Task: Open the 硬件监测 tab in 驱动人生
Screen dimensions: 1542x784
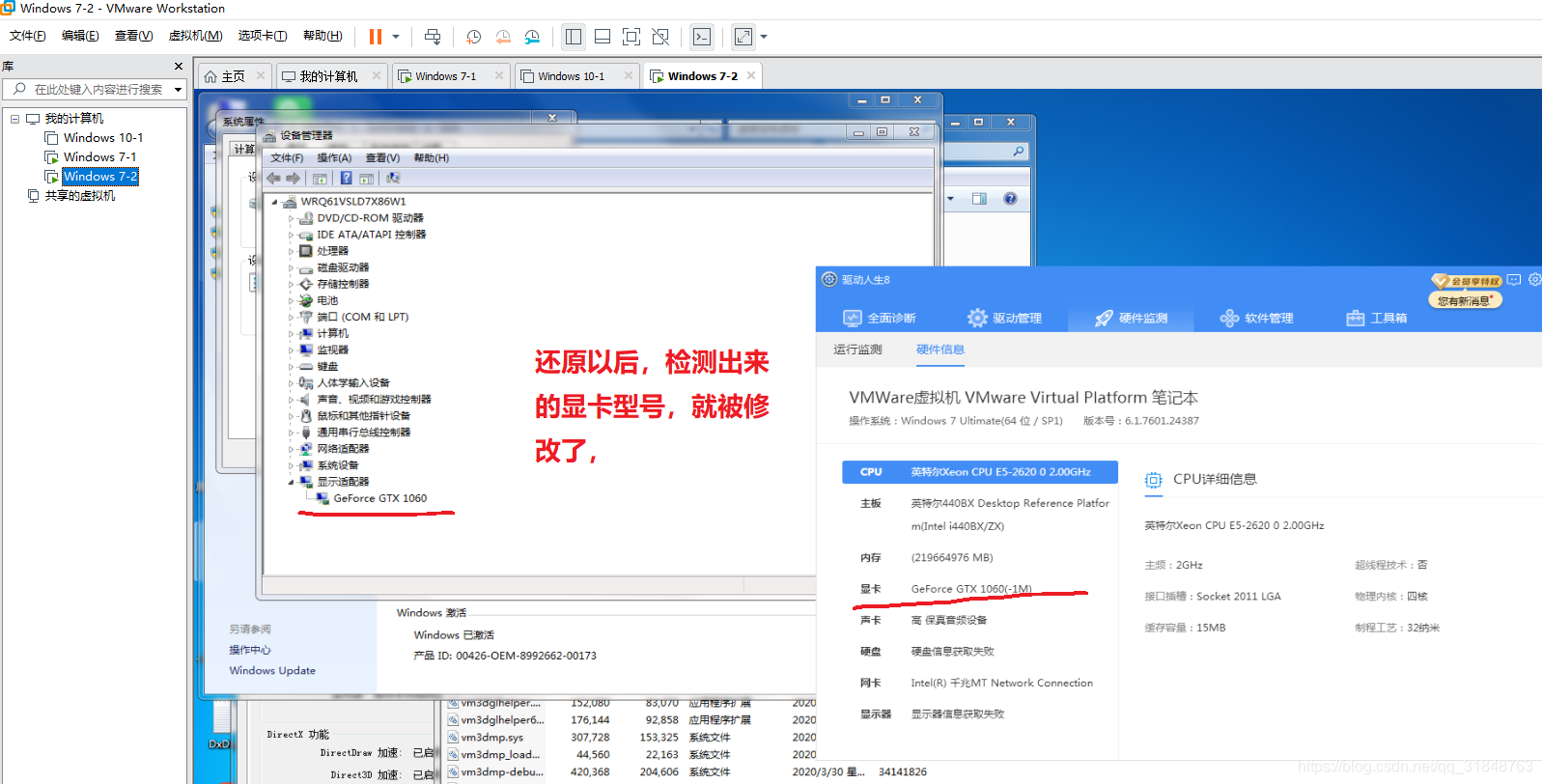Action: [x=1131, y=318]
